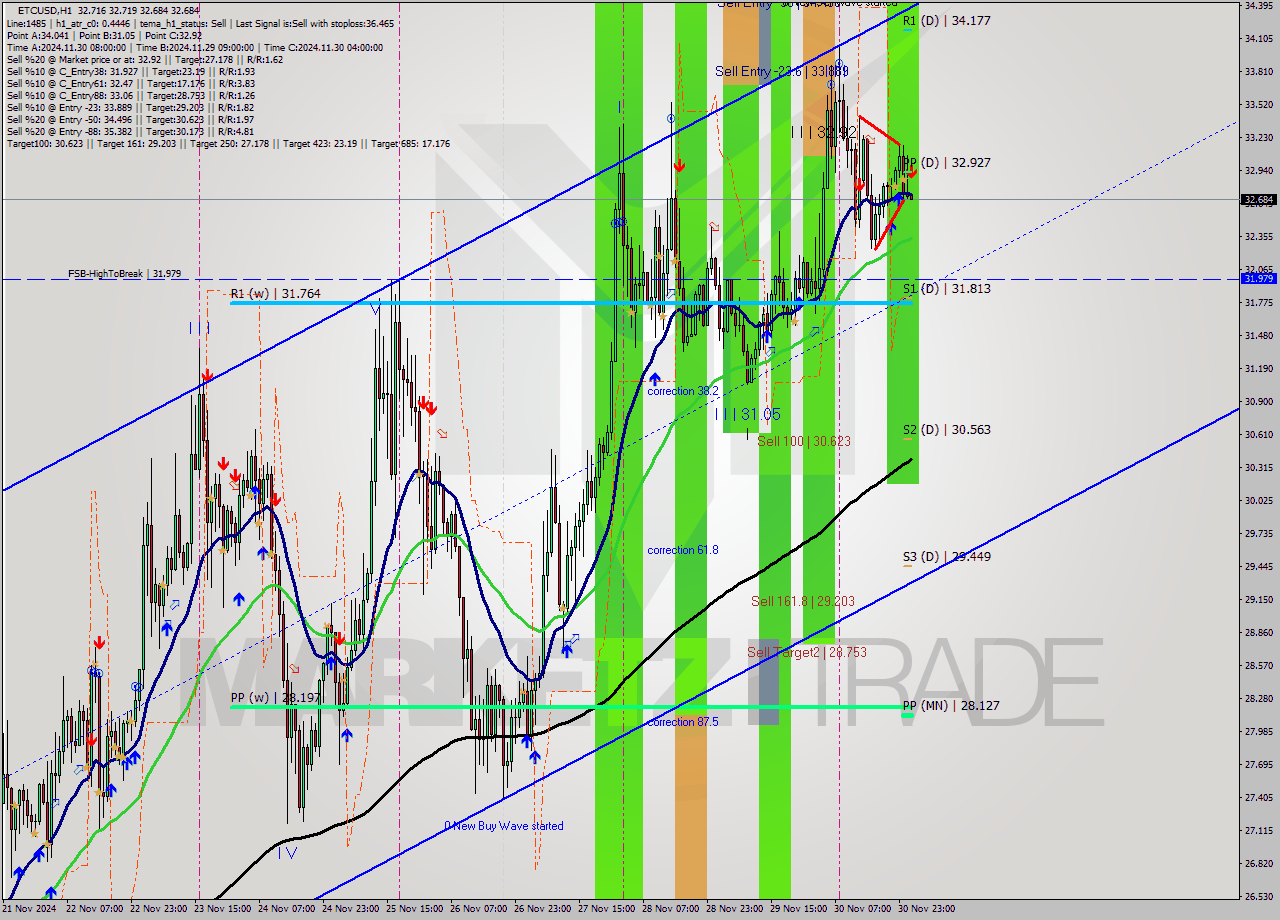Click the wave label 32.92 near the top
Screen dimensions: 1280x920
[x=824, y=132]
